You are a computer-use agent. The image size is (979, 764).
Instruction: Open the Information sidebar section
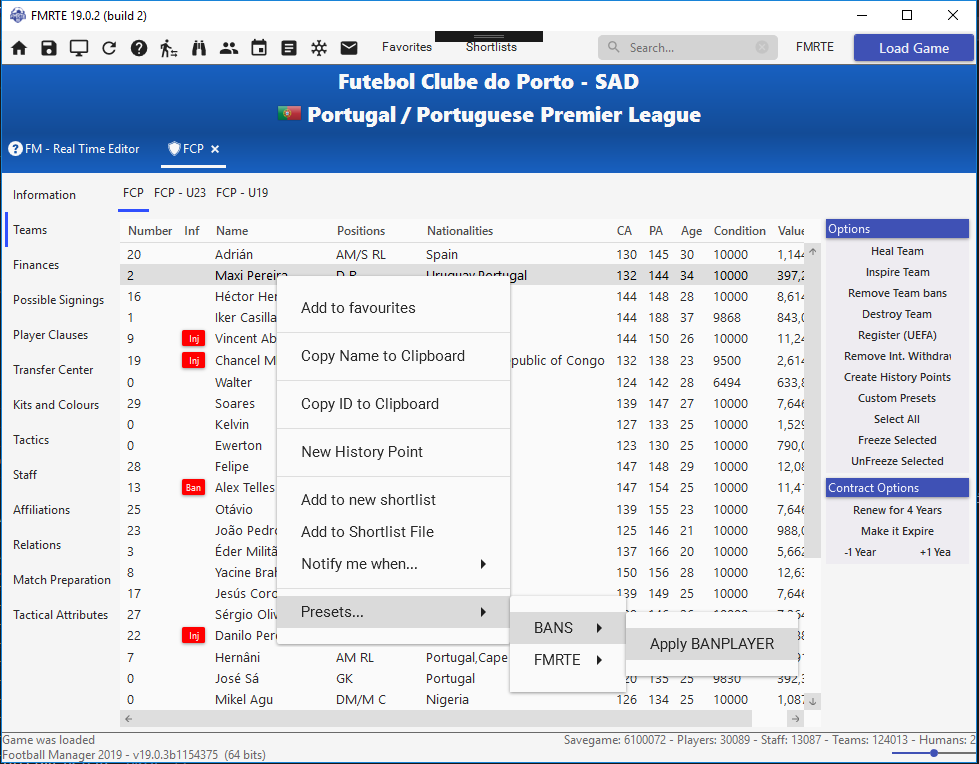pyautogui.click(x=44, y=195)
